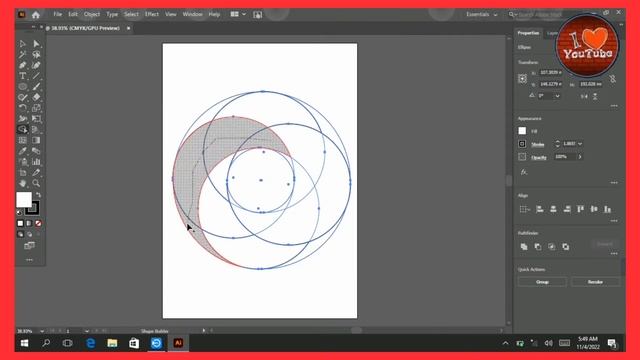The image size is (640, 360).
Task: Select the Type tool
Action: tap(23, 76)
